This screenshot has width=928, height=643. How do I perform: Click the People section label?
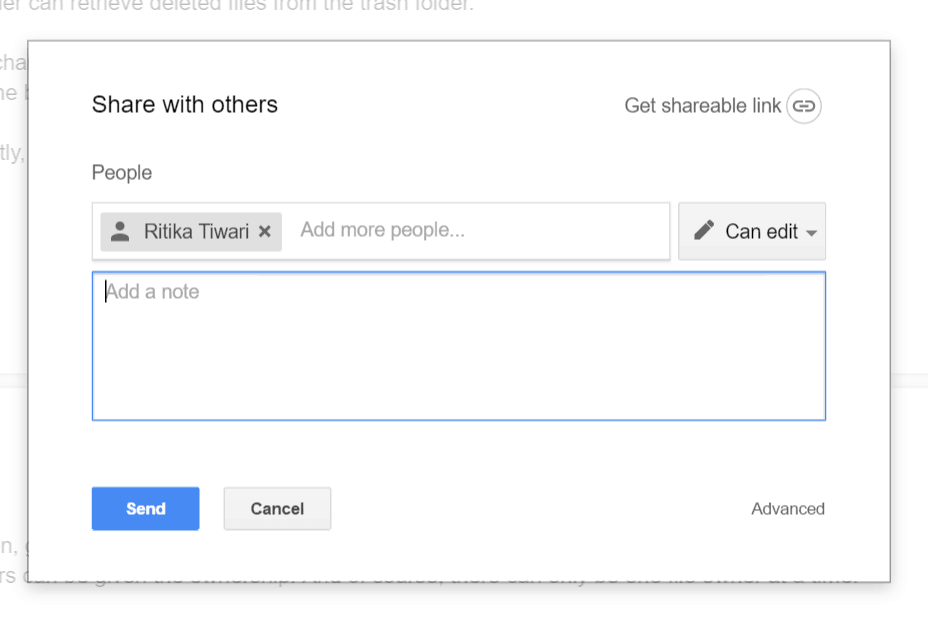[121, 172]
